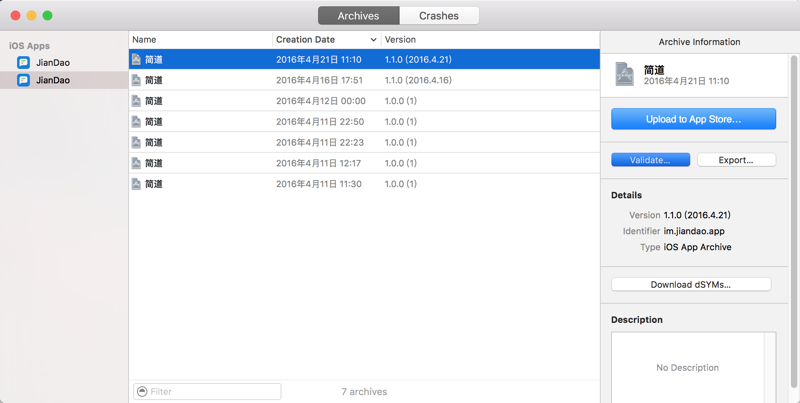Click archive file icon dated 2016年4月12日 00:00

[x=136, y=101]
